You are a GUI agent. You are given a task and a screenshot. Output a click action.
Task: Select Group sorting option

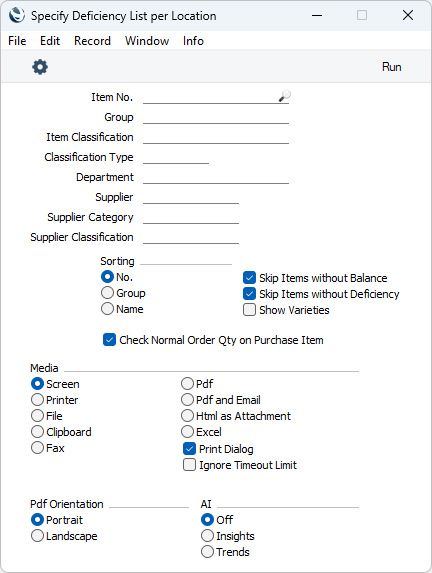tap(107, 293)
